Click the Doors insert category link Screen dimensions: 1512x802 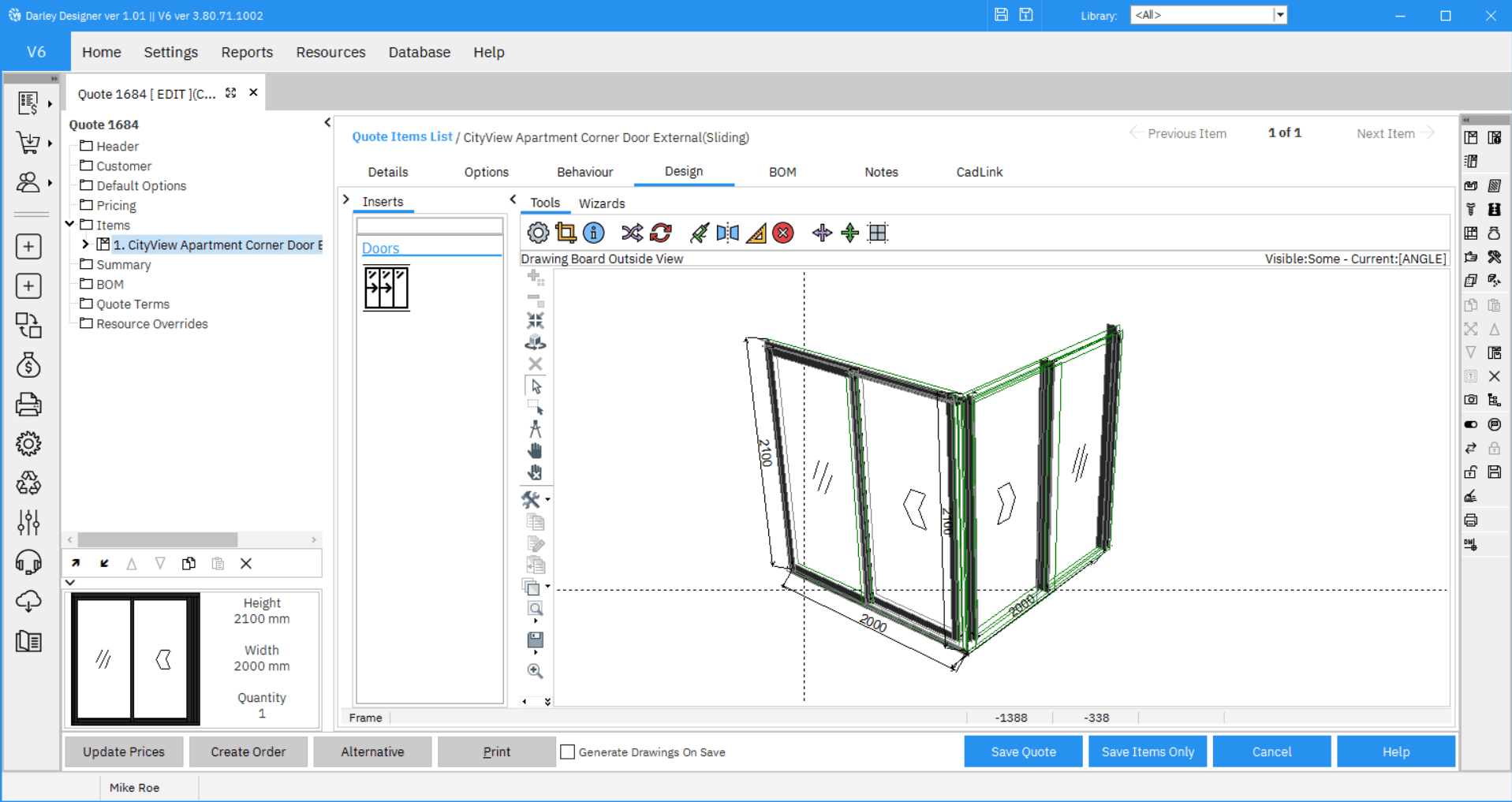pyautogui.click(x=380, y=248)
